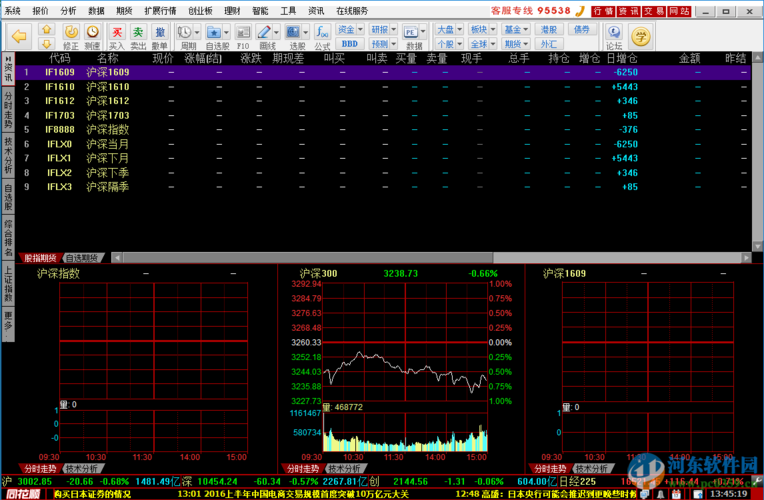Click the 周期 period clock icon
The width and height of the screenshot is (764, 500).
[x=184, y=32]
